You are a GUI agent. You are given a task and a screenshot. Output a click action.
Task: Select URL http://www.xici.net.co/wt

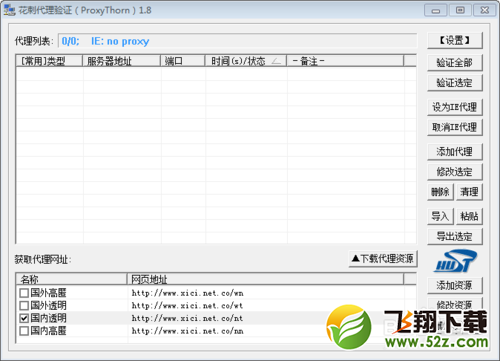coord(187,306)
